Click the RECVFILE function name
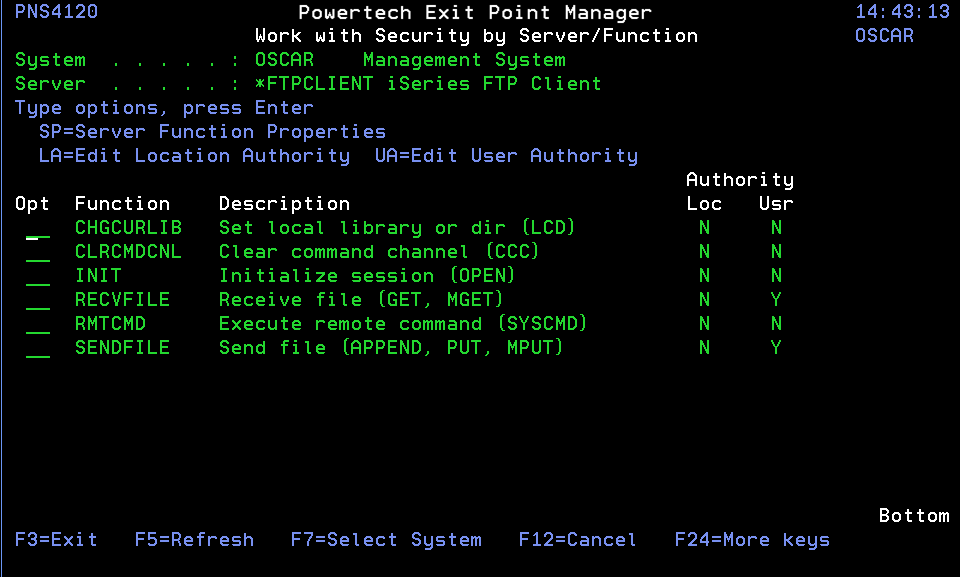This screenshot has height=577, width=960. pyautogui.click(x=122, y=300)
